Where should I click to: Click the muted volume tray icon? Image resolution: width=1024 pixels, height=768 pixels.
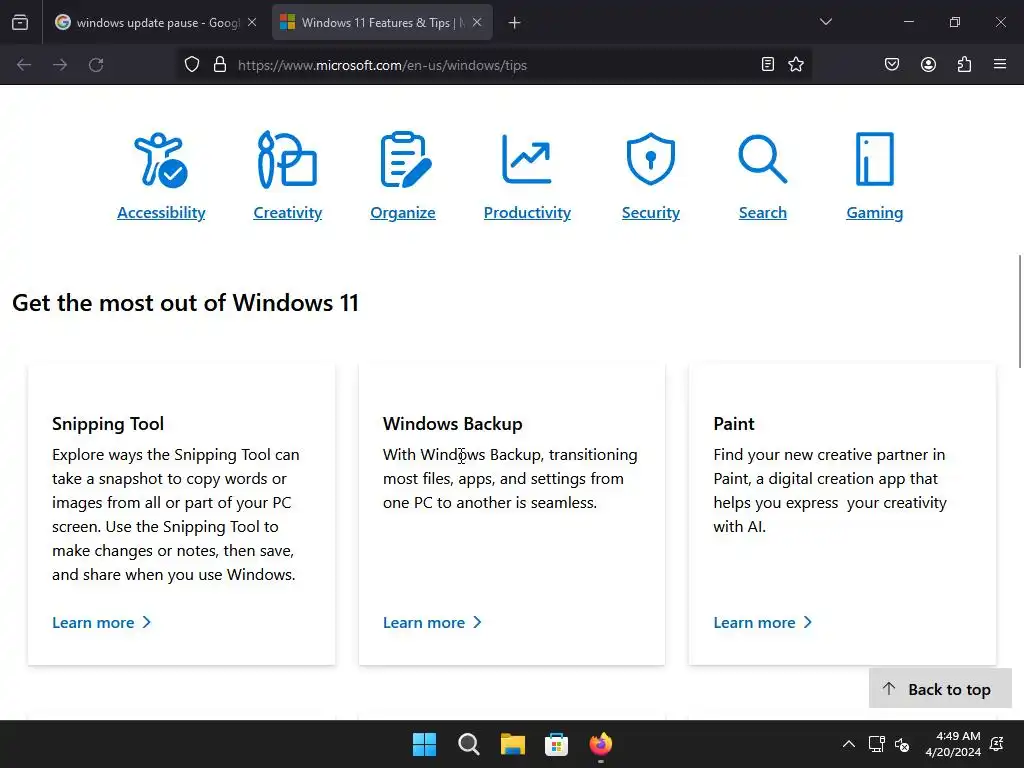(x=902, y=744)
